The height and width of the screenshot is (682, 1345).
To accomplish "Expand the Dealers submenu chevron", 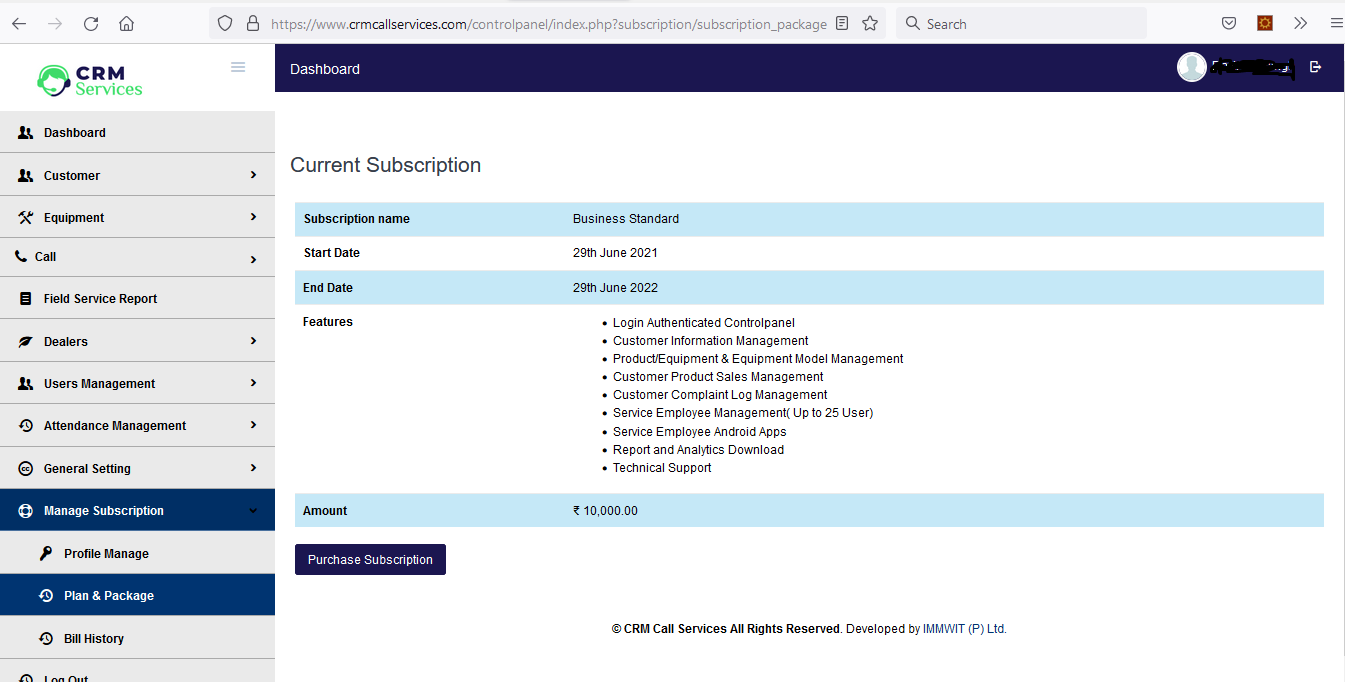I will point(253,341).
